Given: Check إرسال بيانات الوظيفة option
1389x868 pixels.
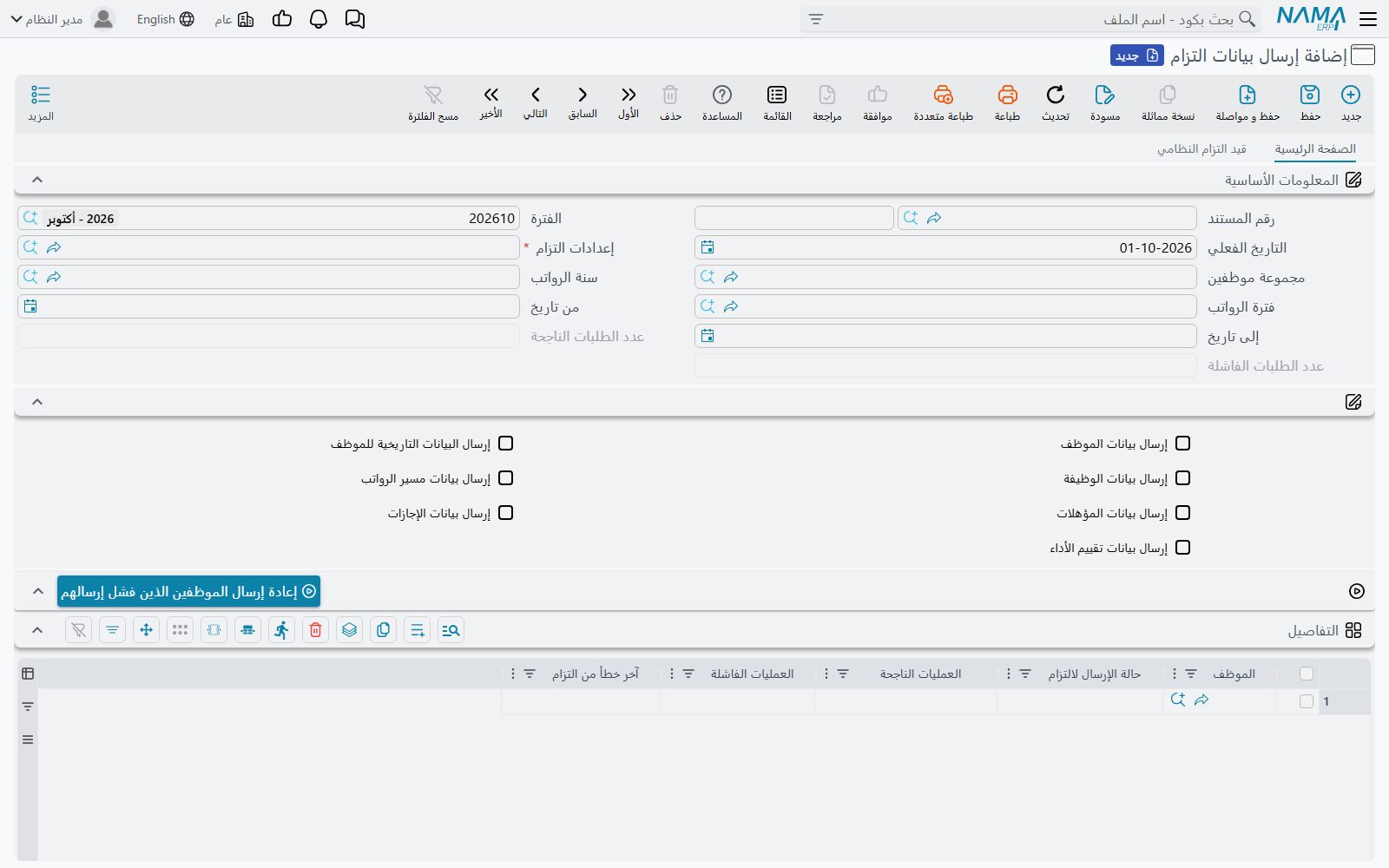Looking at the screenshot, I should 1182,478.
